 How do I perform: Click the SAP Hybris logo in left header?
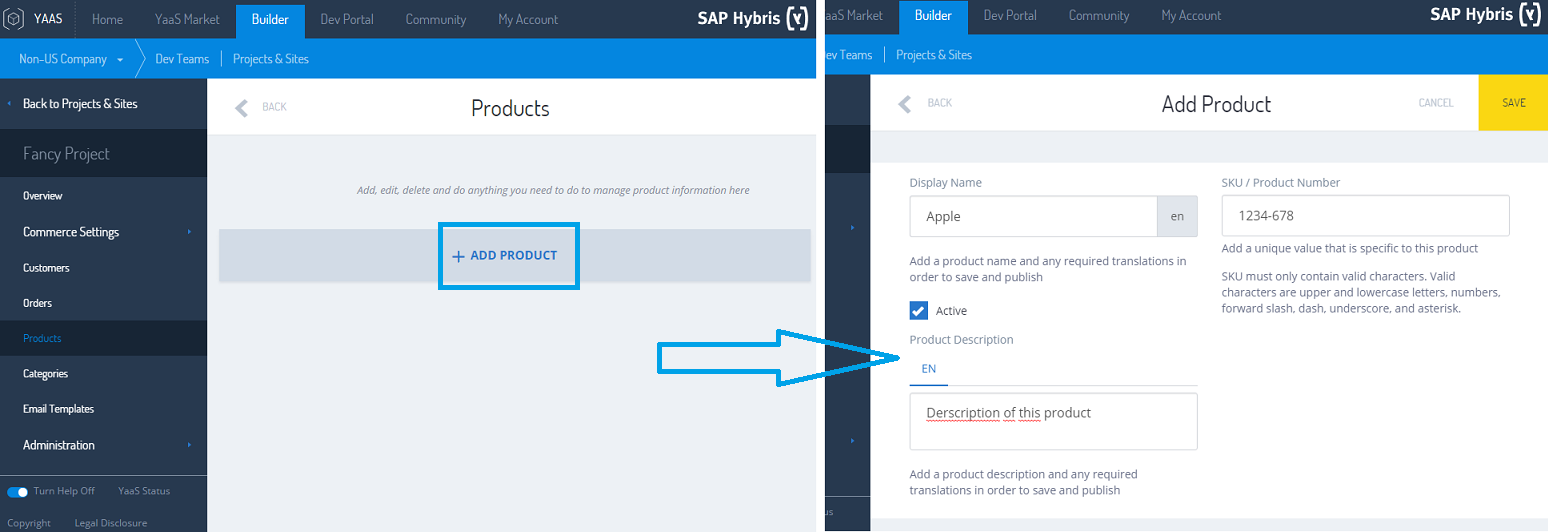[753, 19]
